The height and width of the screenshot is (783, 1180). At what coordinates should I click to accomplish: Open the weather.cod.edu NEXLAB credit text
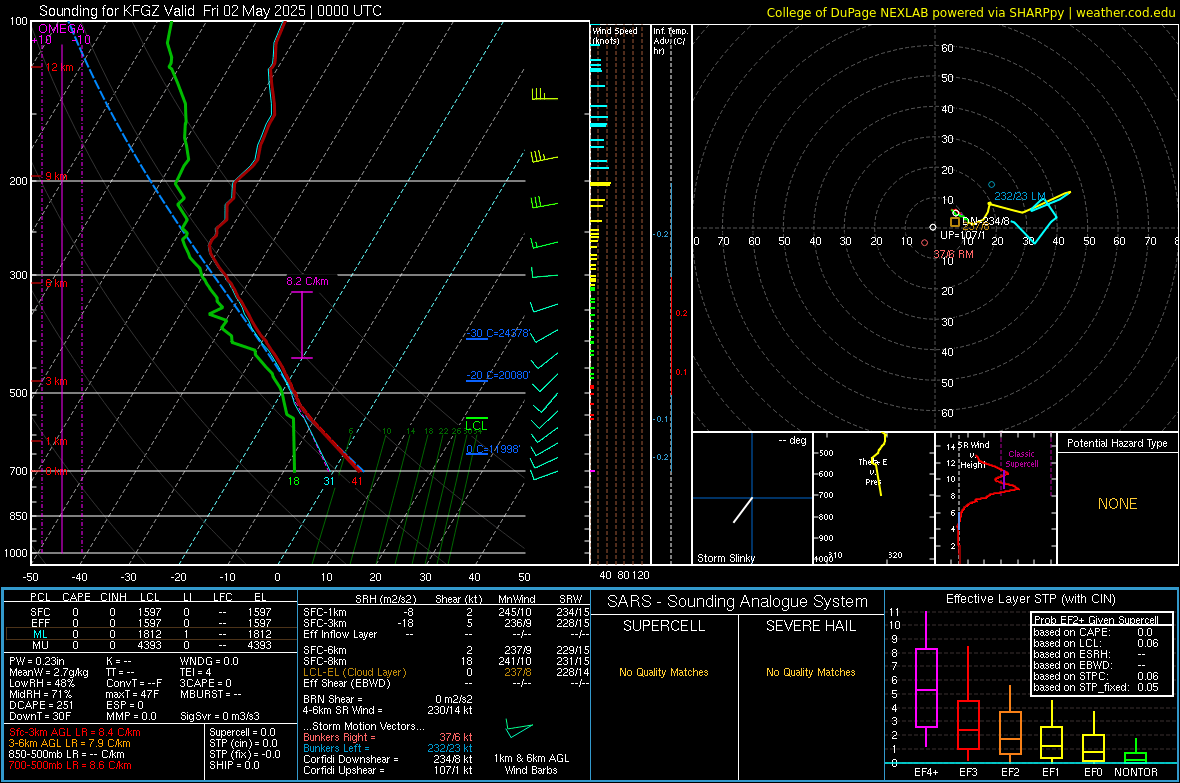970,12
